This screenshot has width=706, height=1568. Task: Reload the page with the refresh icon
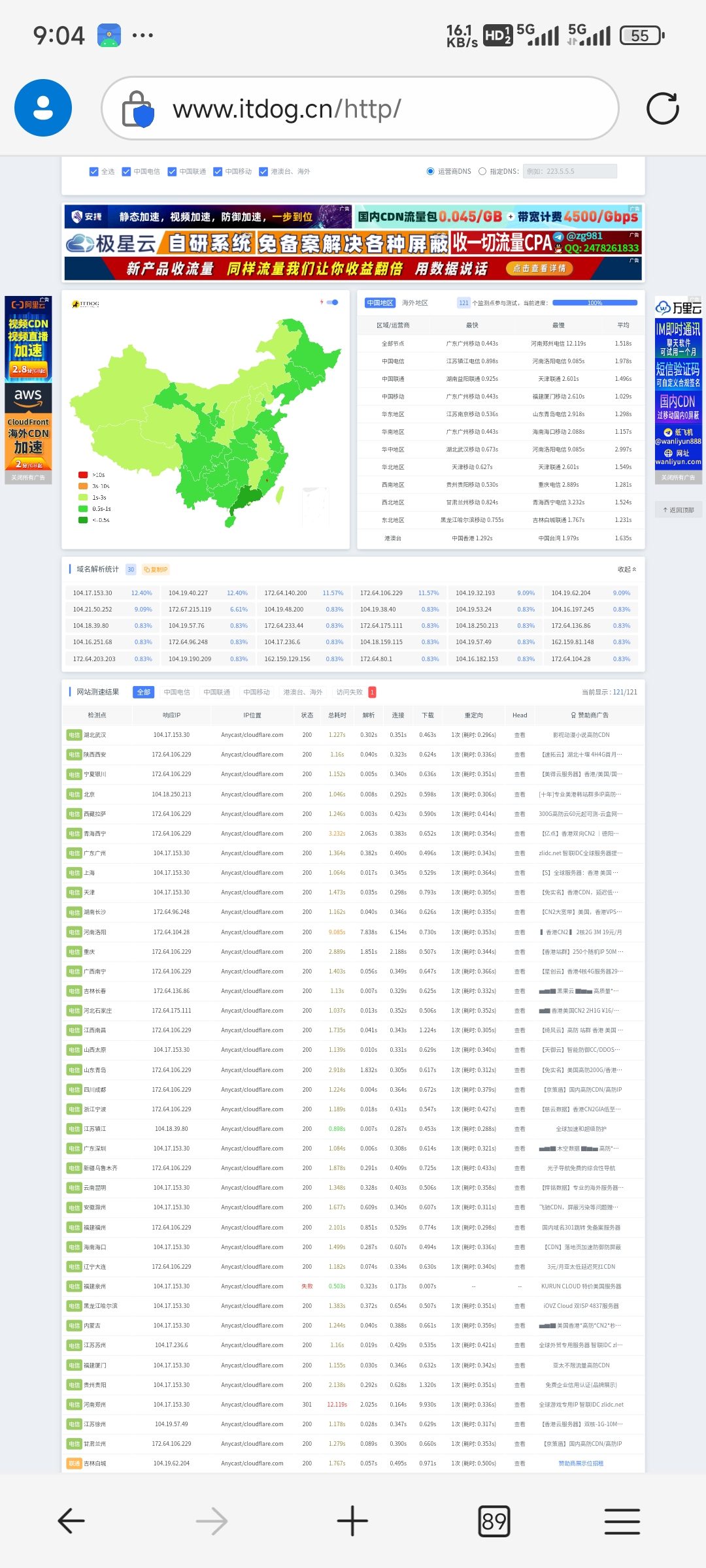(663, 108)
